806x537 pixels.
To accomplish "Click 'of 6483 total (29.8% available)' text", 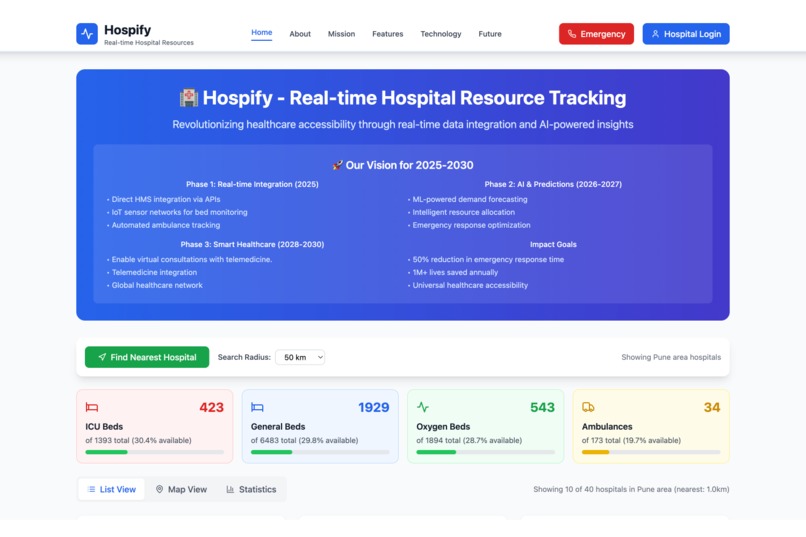I will 304,440.
